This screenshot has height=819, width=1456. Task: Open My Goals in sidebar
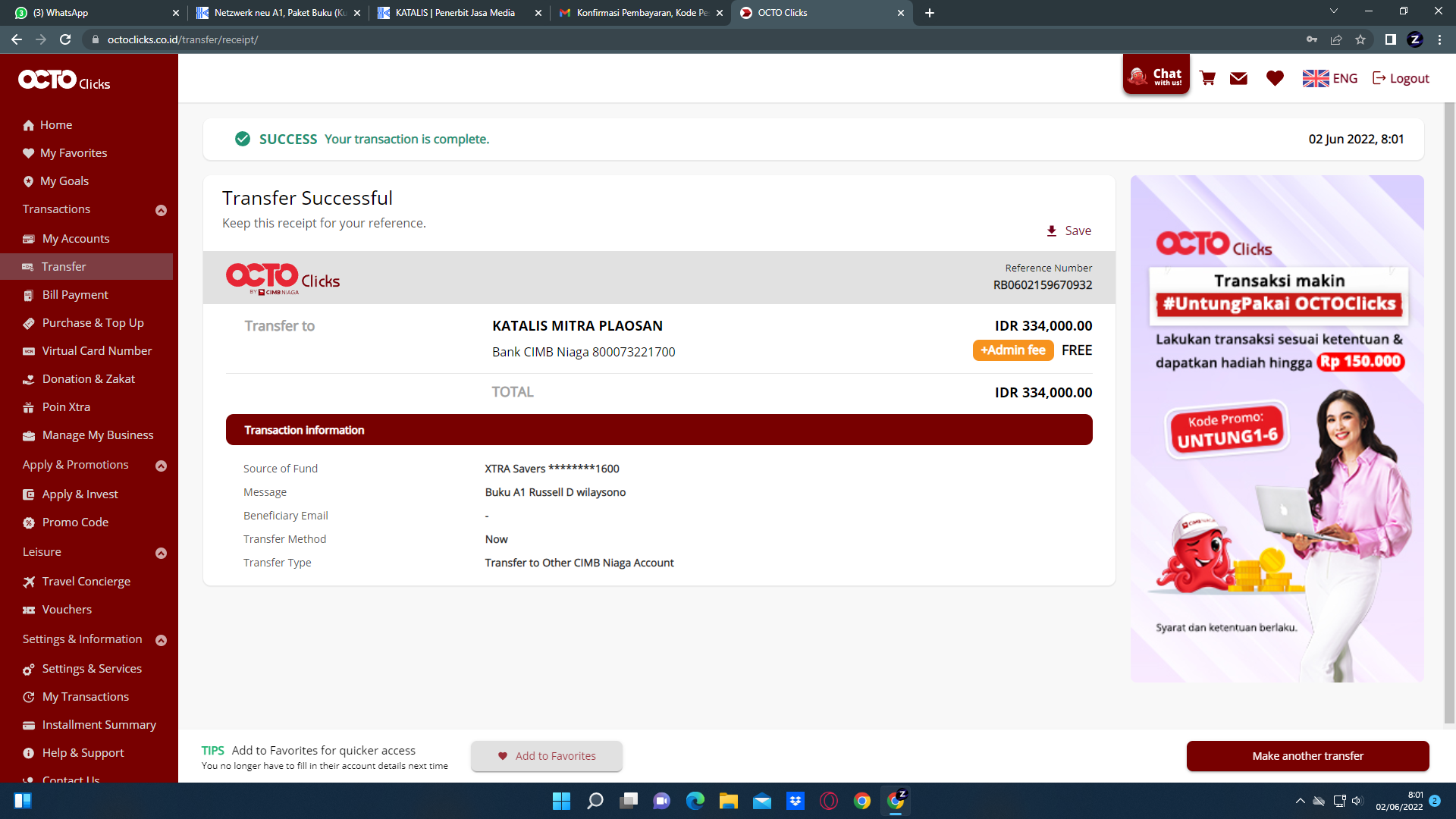(x=56, y=180)
